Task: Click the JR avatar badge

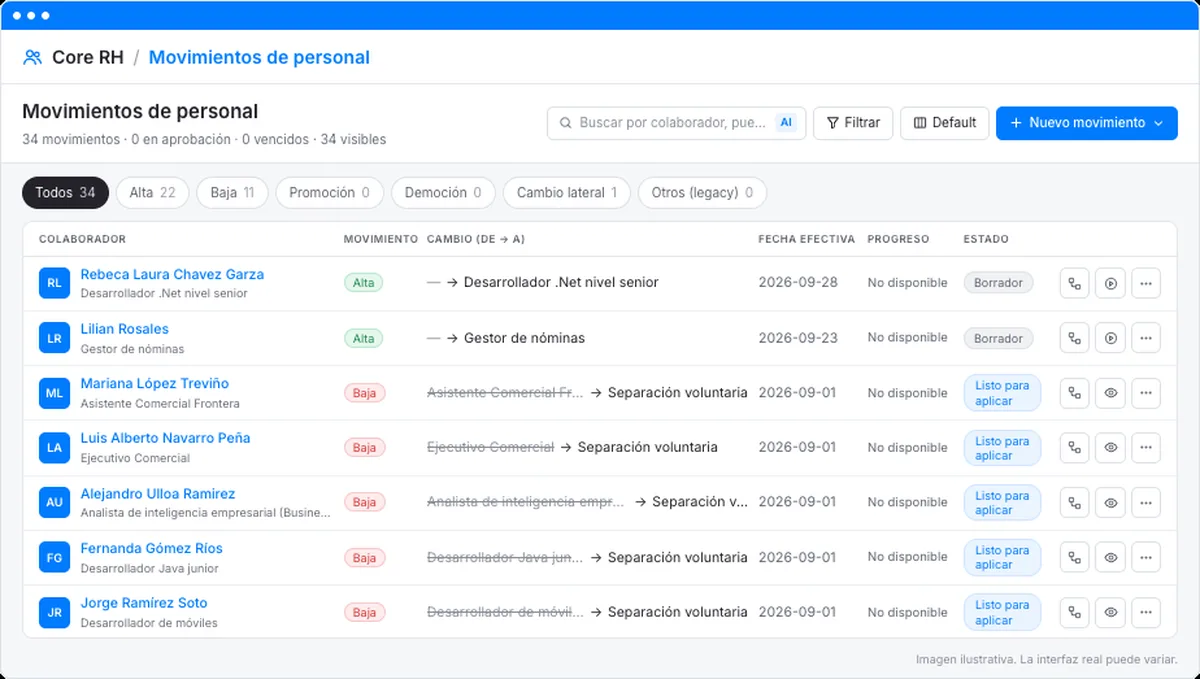Action: pos(54,612)
